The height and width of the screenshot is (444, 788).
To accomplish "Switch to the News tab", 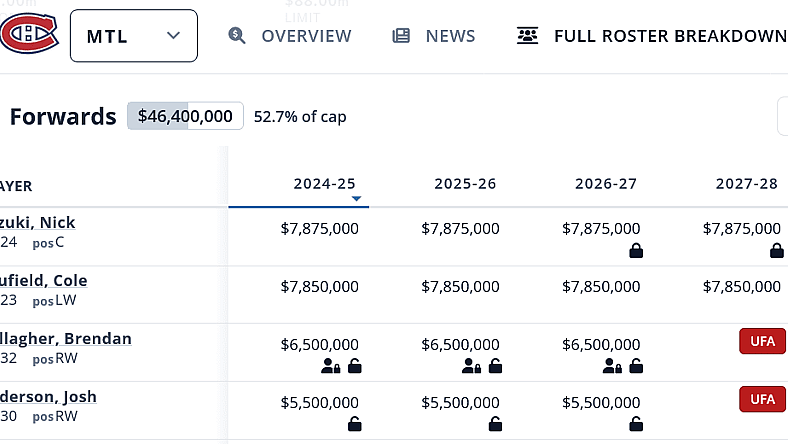I will click(x=434, y=36).
